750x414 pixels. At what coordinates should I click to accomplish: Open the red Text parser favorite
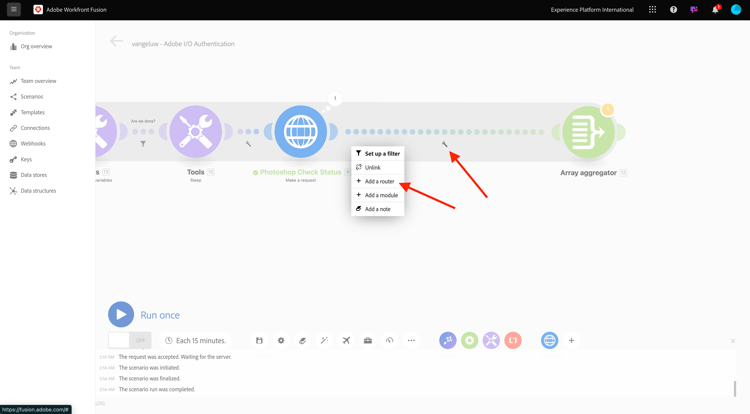[513, 340]
